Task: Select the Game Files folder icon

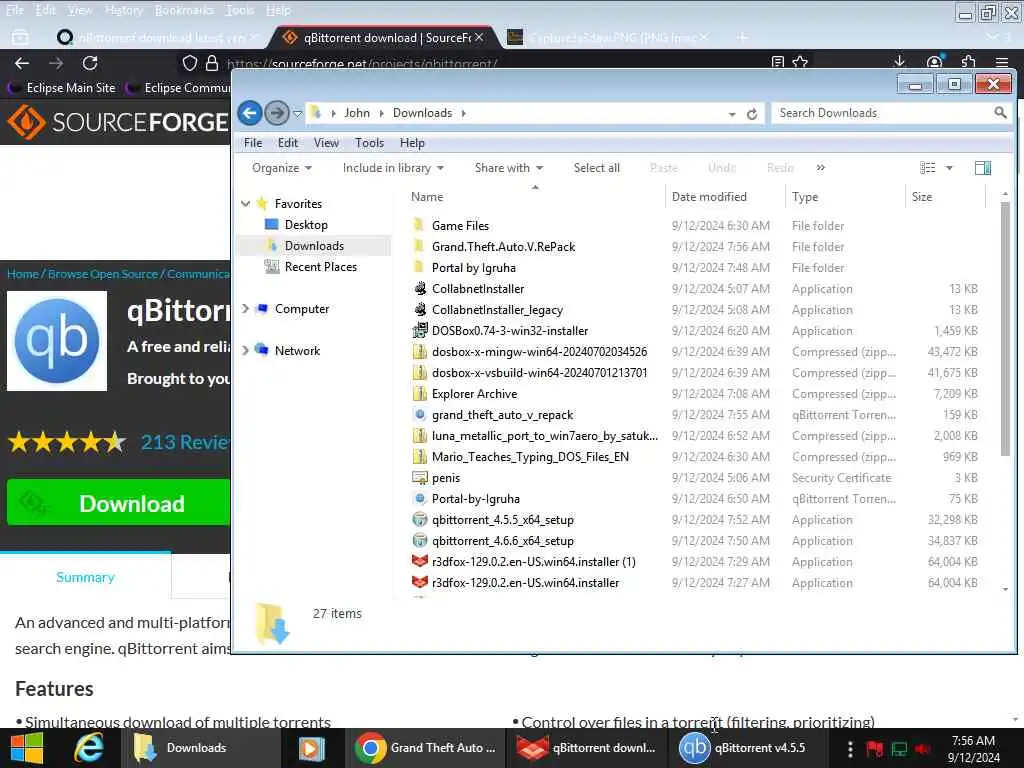Action: point(420,225)
